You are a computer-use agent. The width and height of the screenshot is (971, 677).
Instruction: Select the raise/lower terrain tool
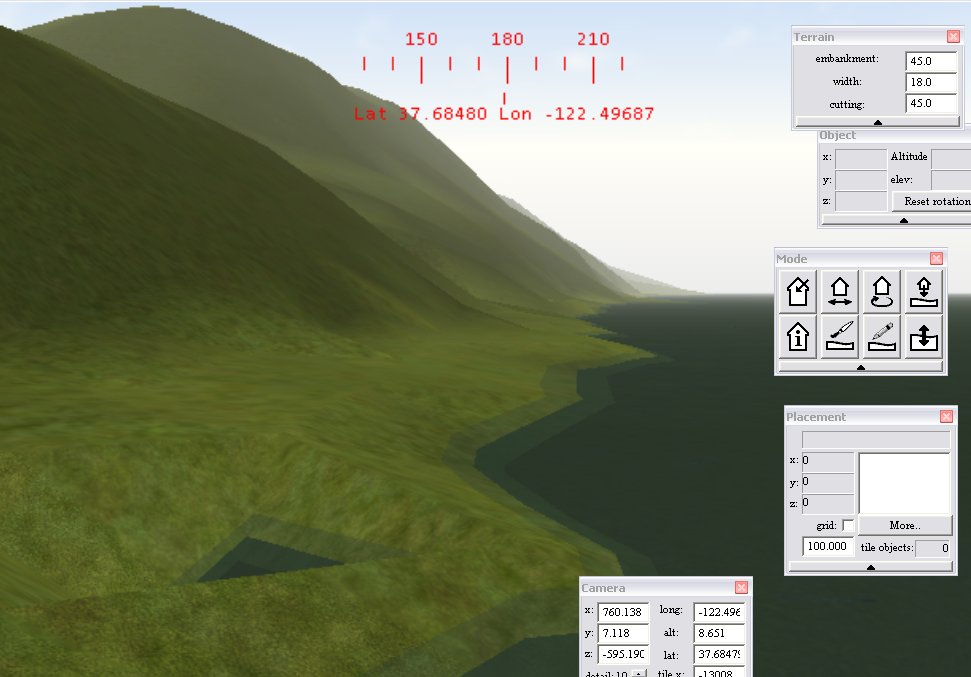click(924, 336)
